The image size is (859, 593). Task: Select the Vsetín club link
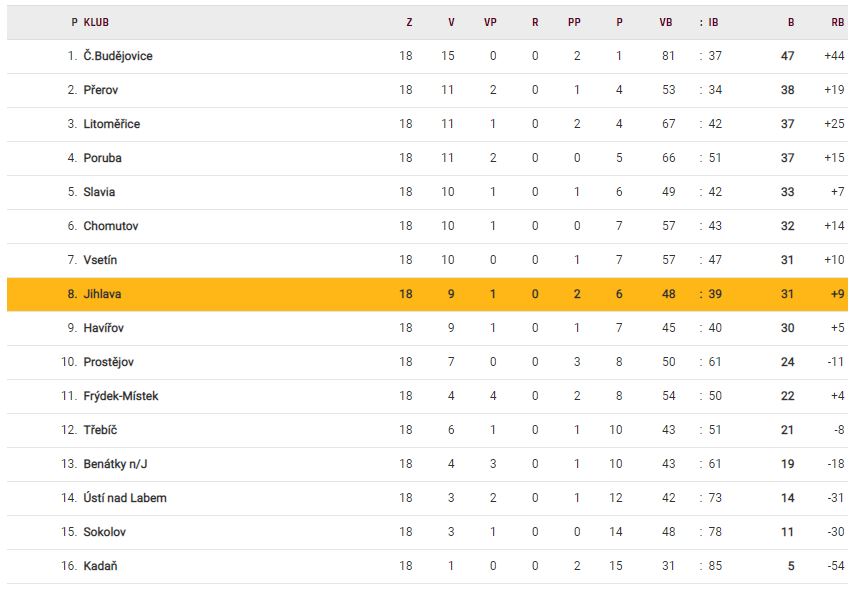(100, 260)
